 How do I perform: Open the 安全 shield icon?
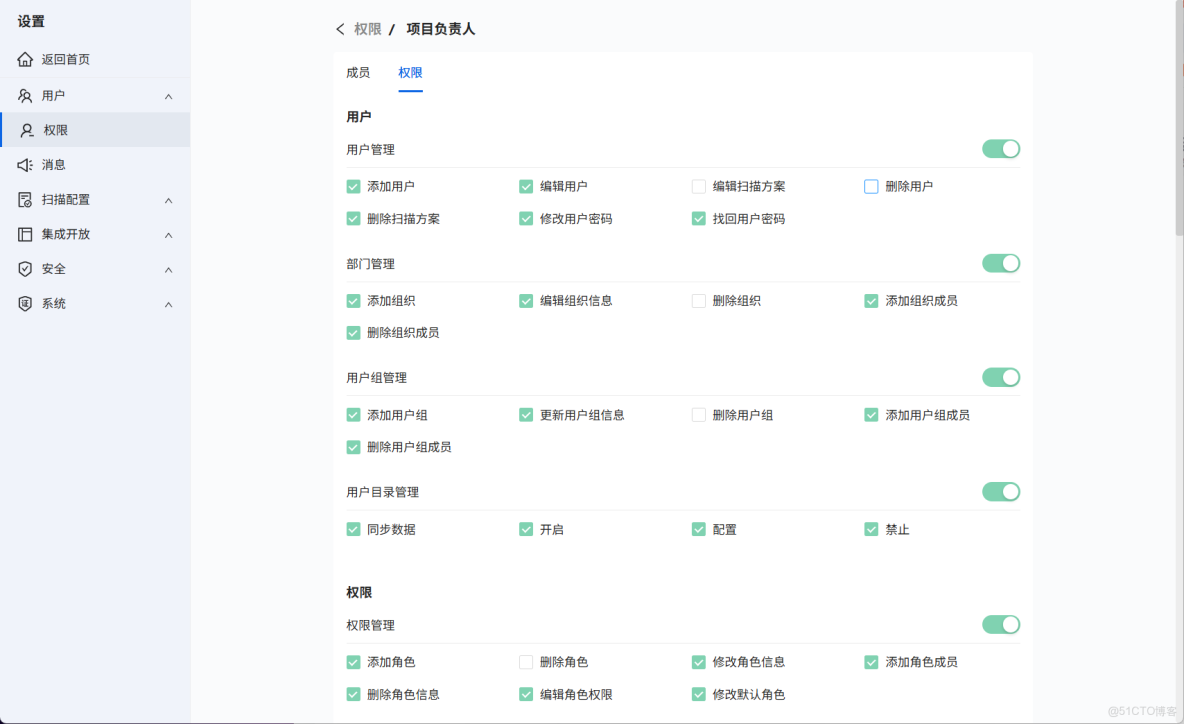(23, 268)
